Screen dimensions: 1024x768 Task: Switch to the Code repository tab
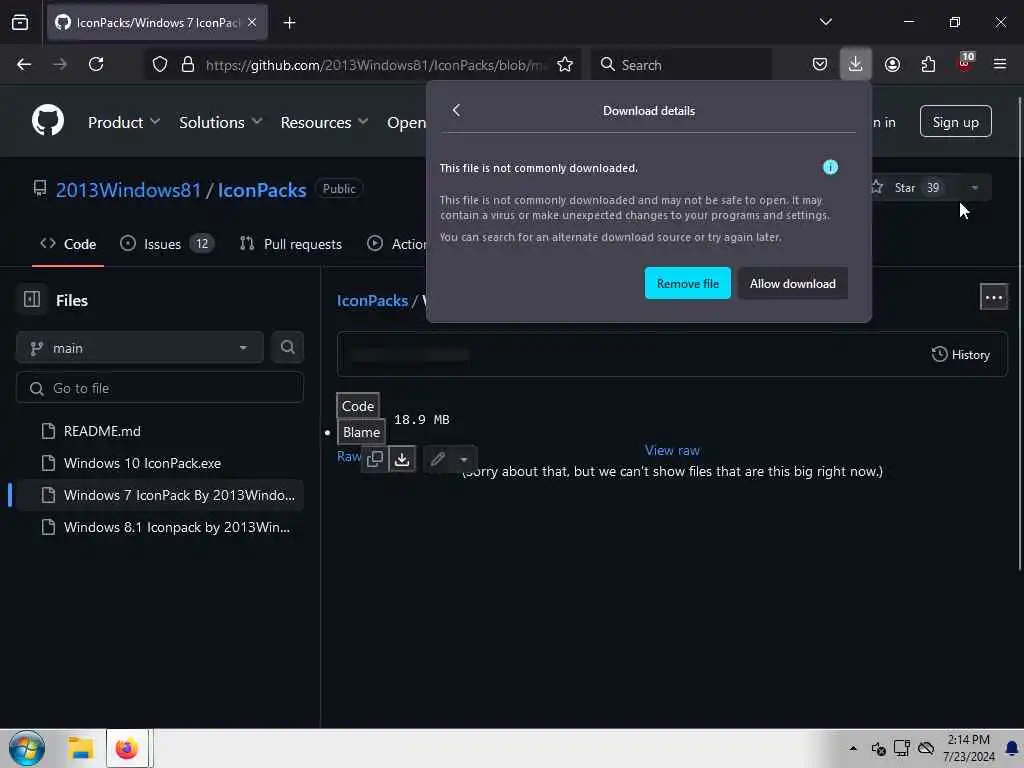[68, 244]
